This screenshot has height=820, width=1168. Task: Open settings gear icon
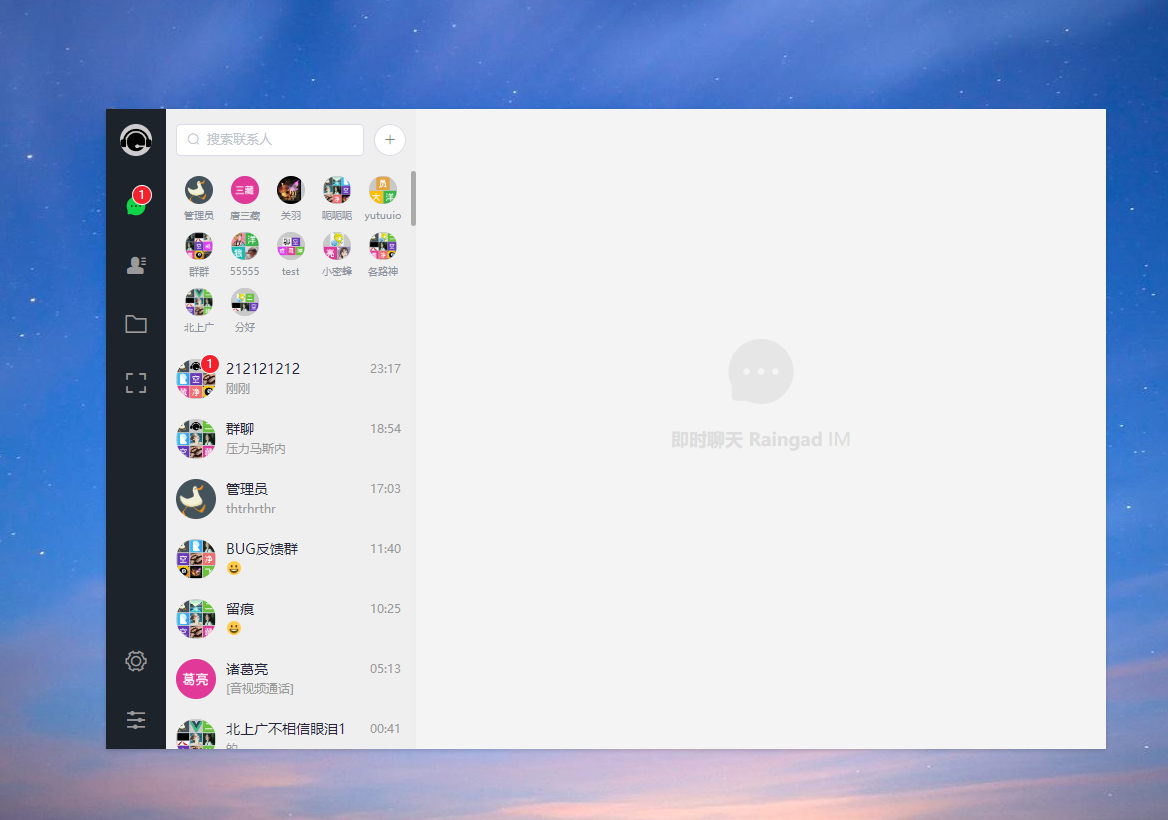point(136,661)
